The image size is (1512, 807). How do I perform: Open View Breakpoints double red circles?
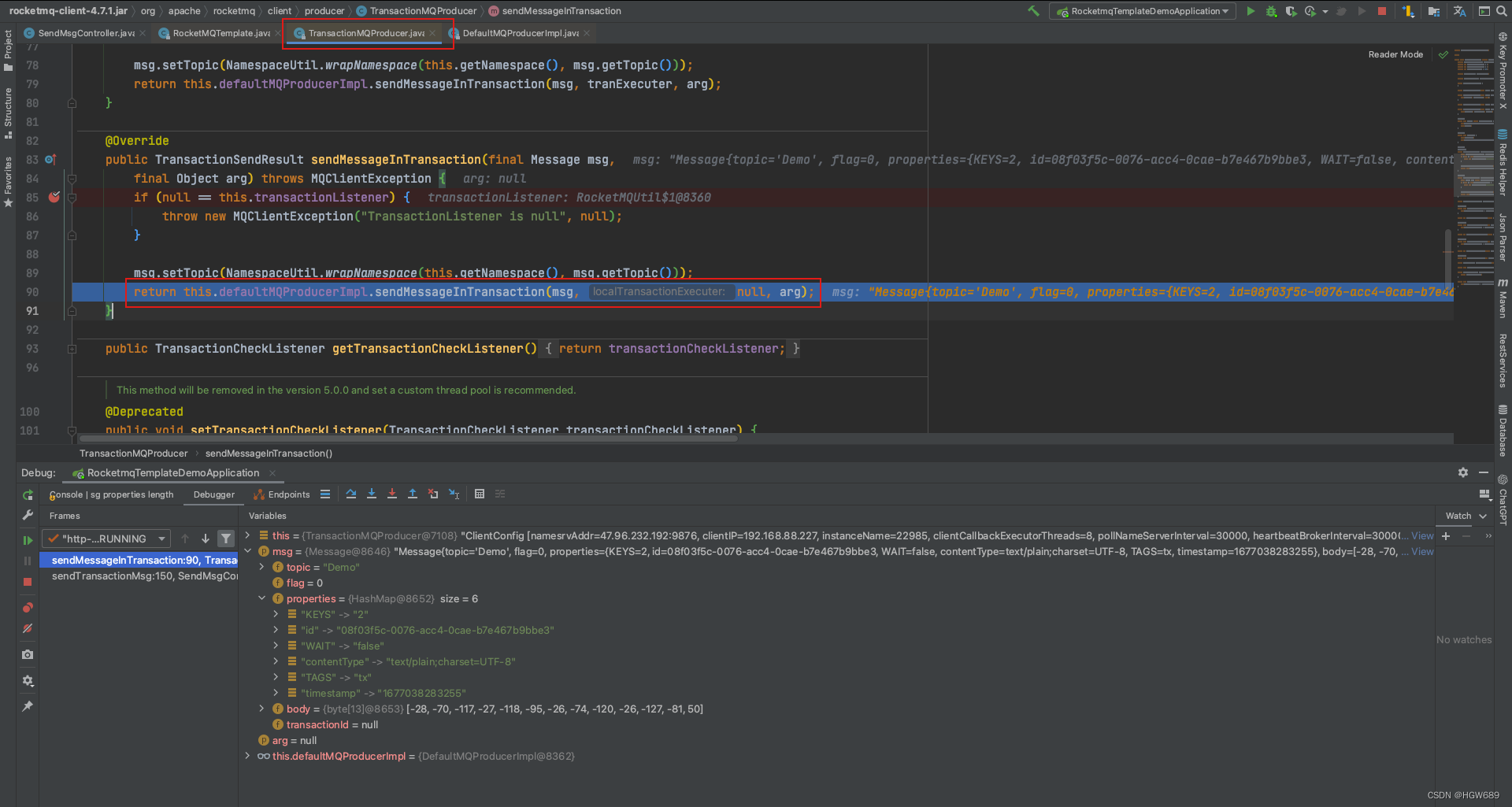point(28,607)
